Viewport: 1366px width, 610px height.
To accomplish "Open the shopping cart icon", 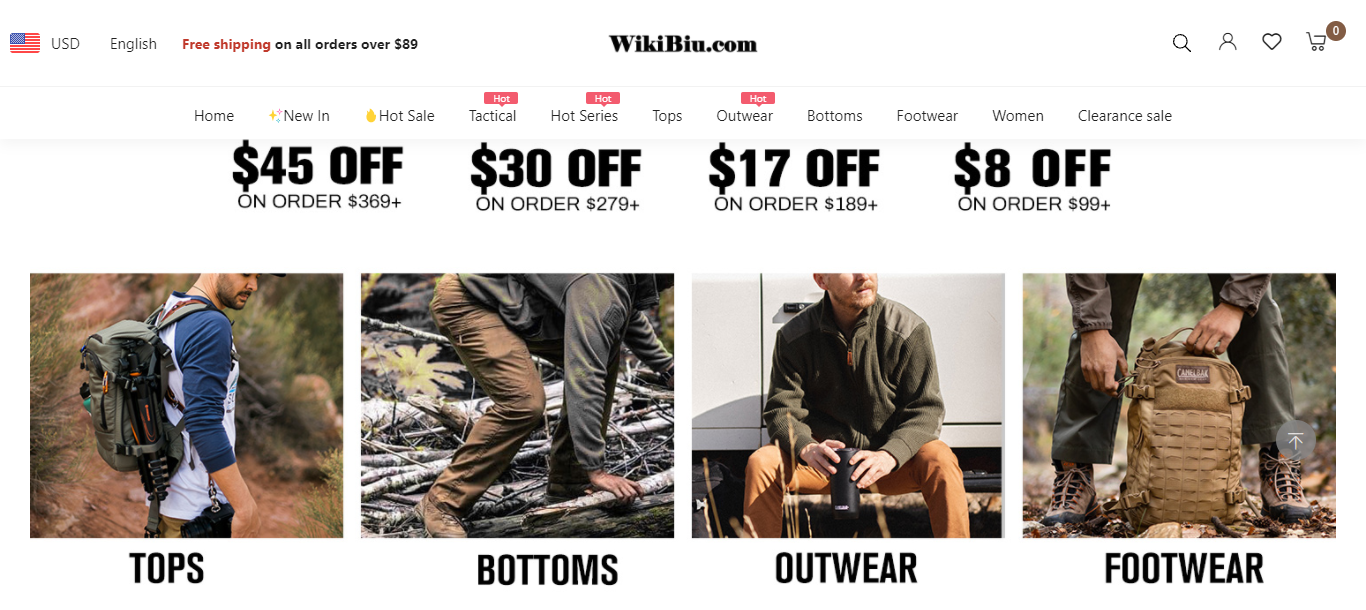I will [1316, 42].
